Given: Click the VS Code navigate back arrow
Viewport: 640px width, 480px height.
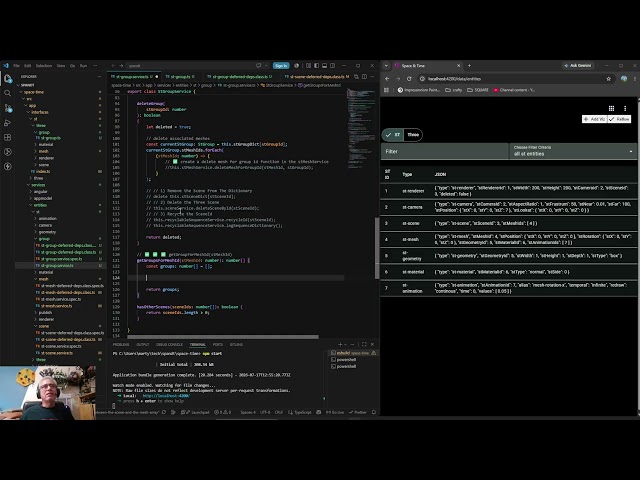Looking at the screenshot, I should pyautogui.click(x=113, y=66).
